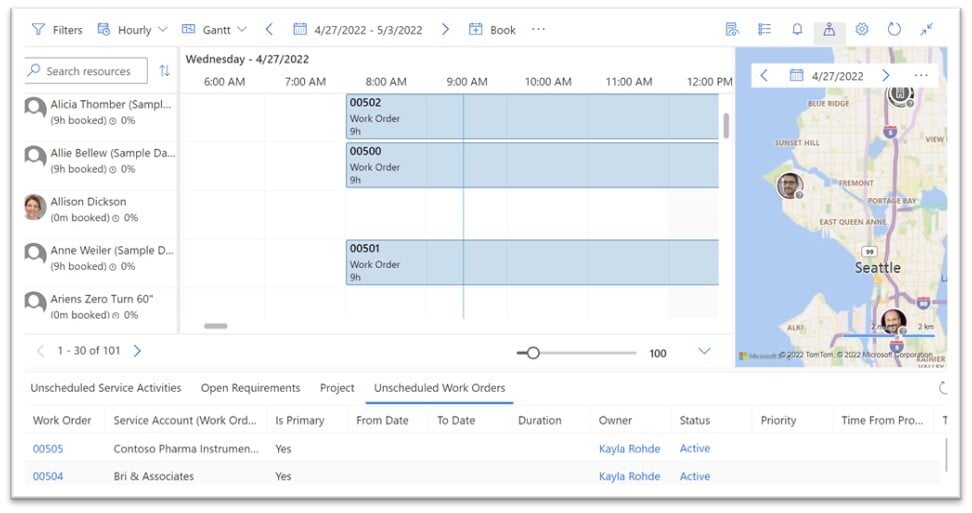
Task: Open work order 00505 link
Action: [x=48, y=449]
